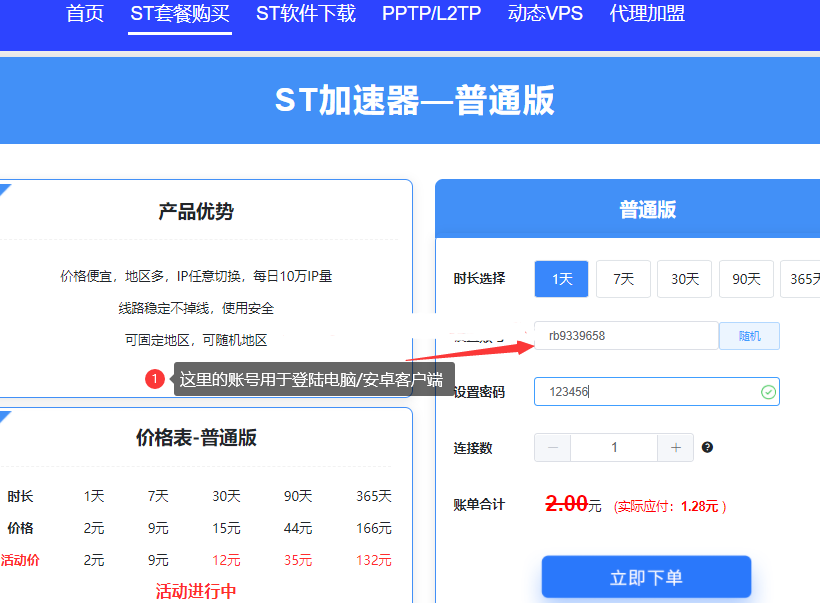The height and width of the screenshot is (603, 820).
Task: Increase connection count with plus button
Action: coord(675,448)
